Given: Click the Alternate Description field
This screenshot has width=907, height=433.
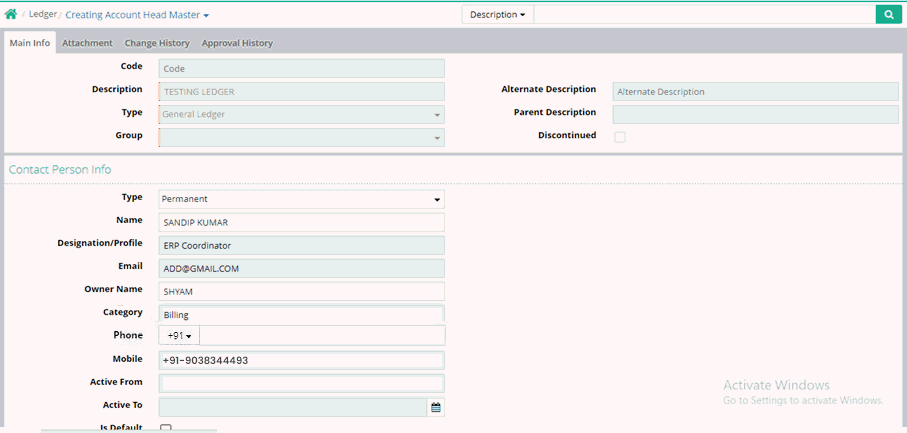Looking at the screenshot, I should [755, 91].
